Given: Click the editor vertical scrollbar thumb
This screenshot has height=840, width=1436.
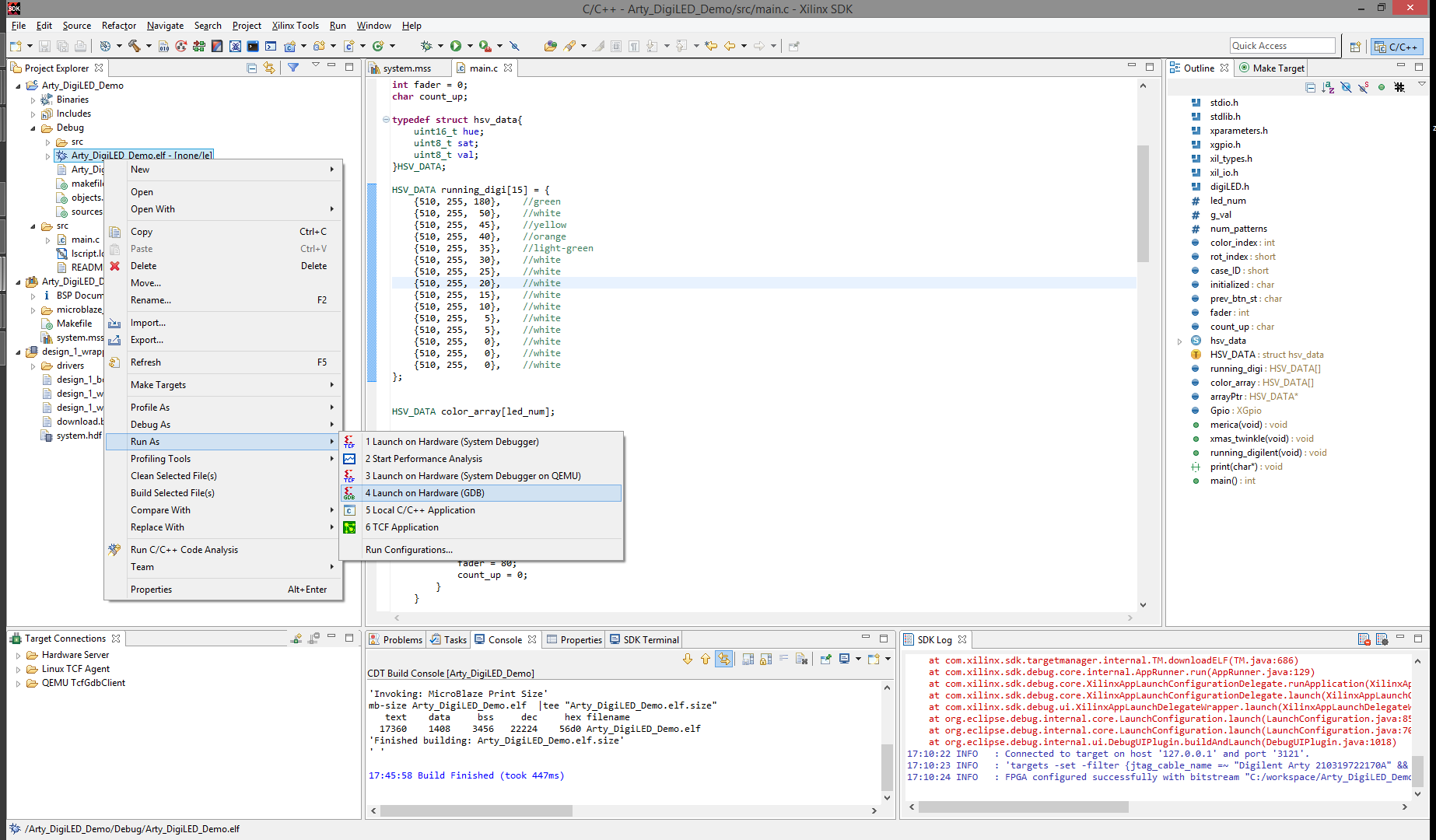Looking at the screenshot, I should point(1143,203).
